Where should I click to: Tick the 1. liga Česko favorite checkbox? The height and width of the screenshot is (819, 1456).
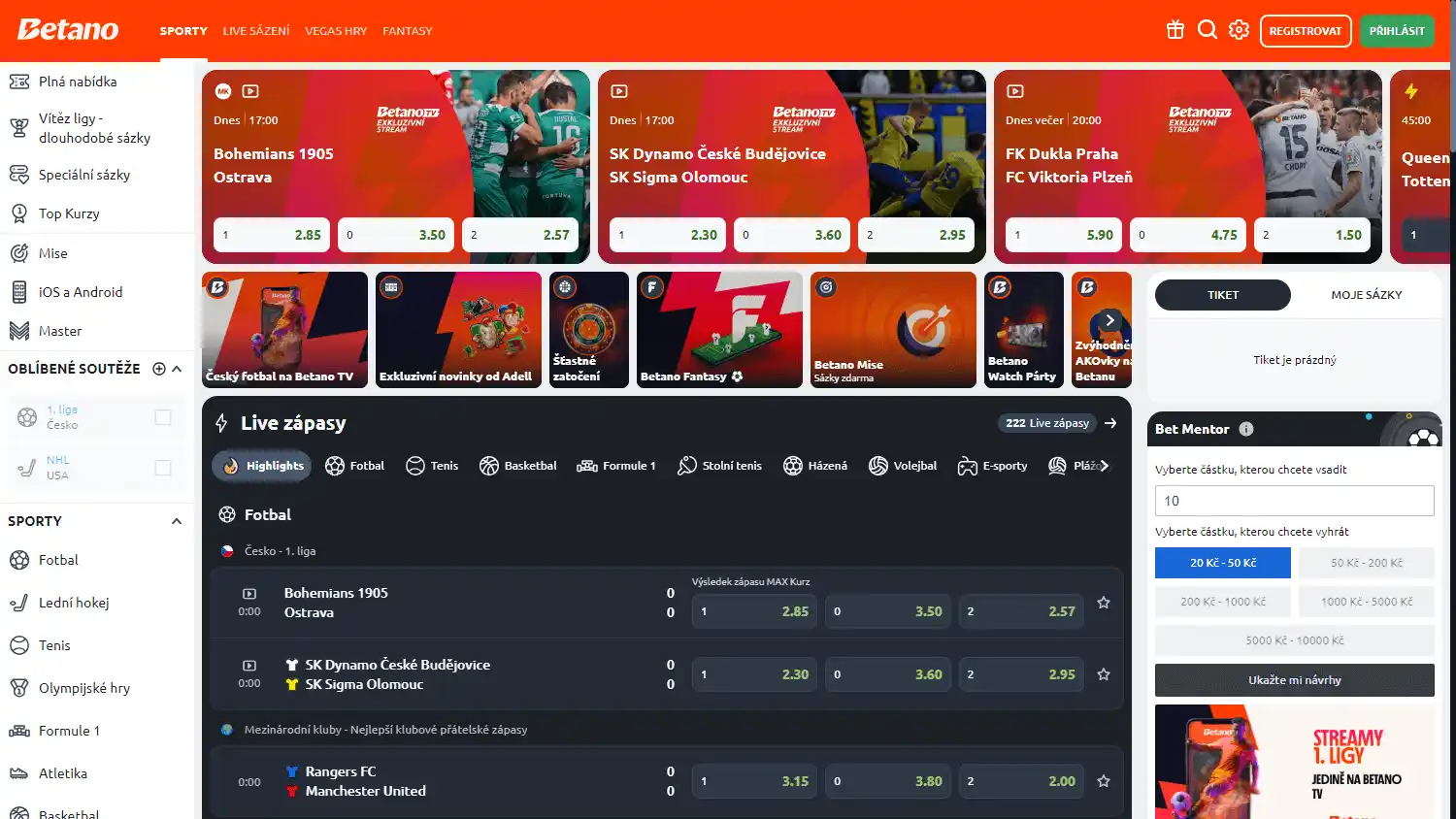tap(163, 417)
